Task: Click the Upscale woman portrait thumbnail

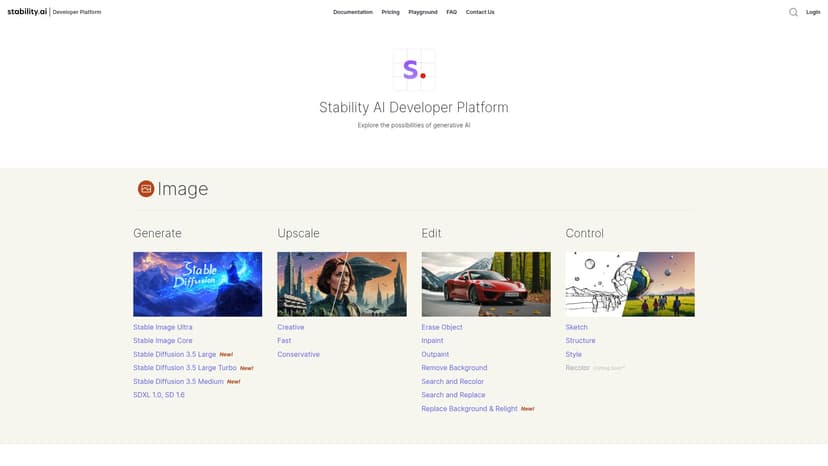Action: pyautogui.click(x=342, y=284)
